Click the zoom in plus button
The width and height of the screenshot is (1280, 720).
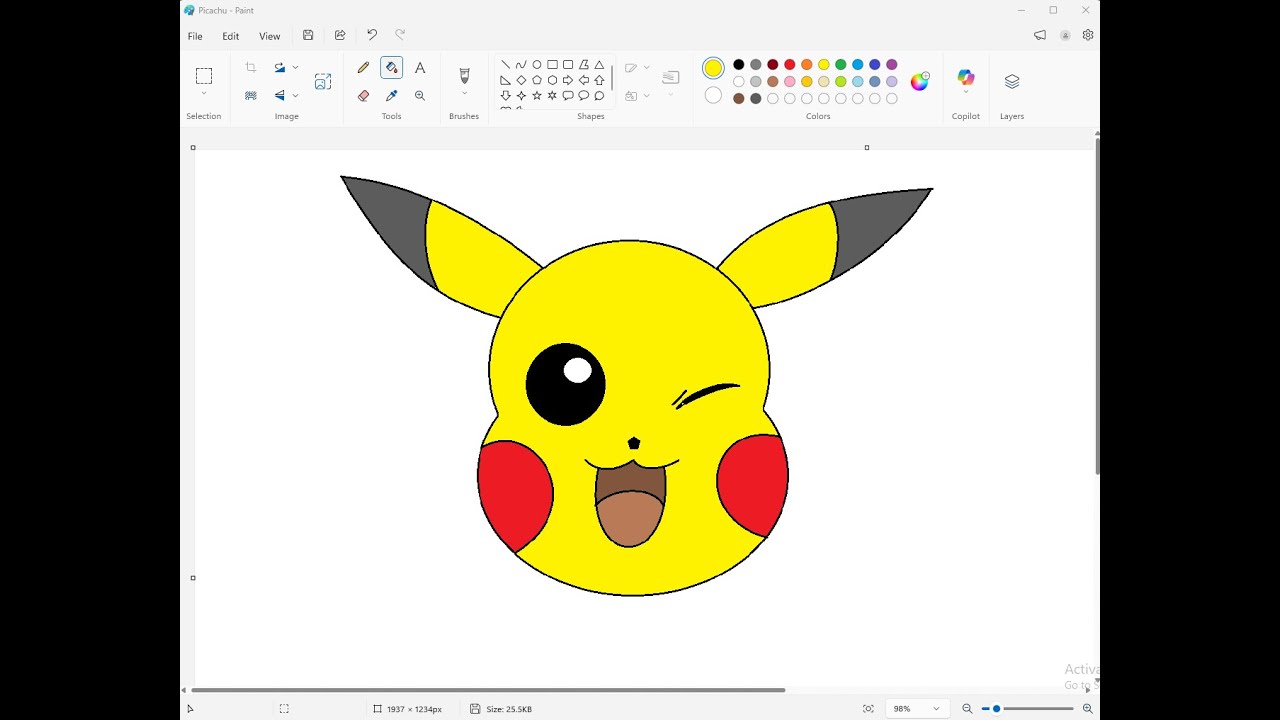pos(1088,709)
